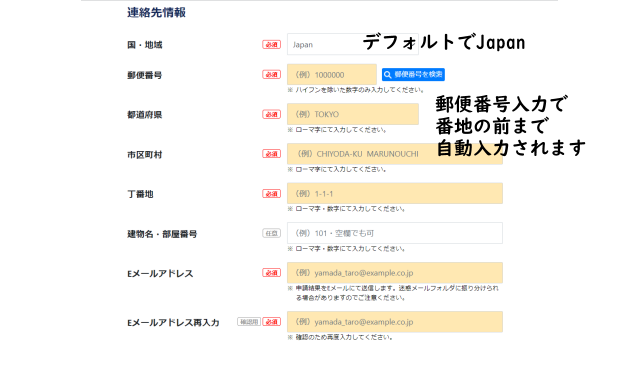Click the 必須 badge next to 国・地域
The image size is (640, 371).
tap(271, 44)
